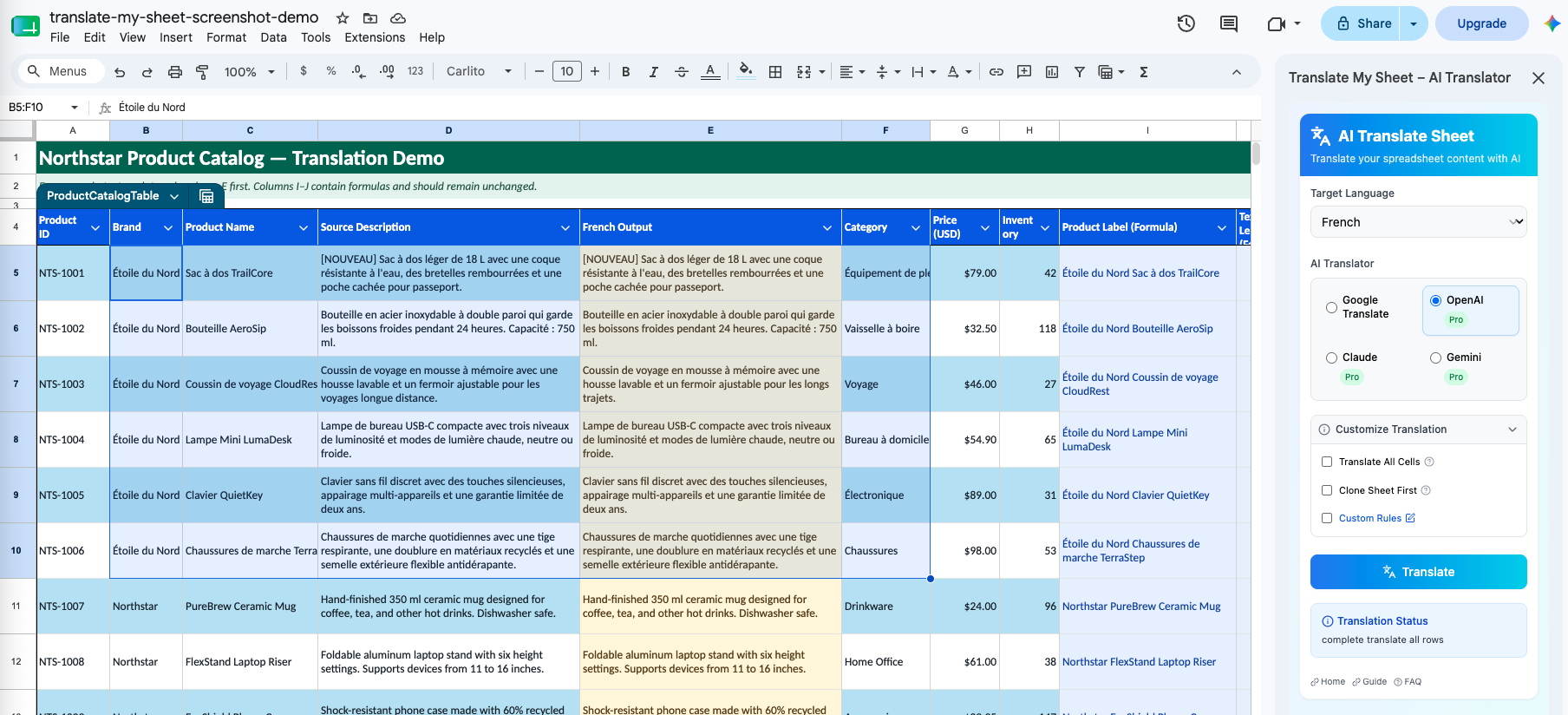This screenshot has width=1568, height=715.
Task: Open the File menu
Action: tap(60, 37)
